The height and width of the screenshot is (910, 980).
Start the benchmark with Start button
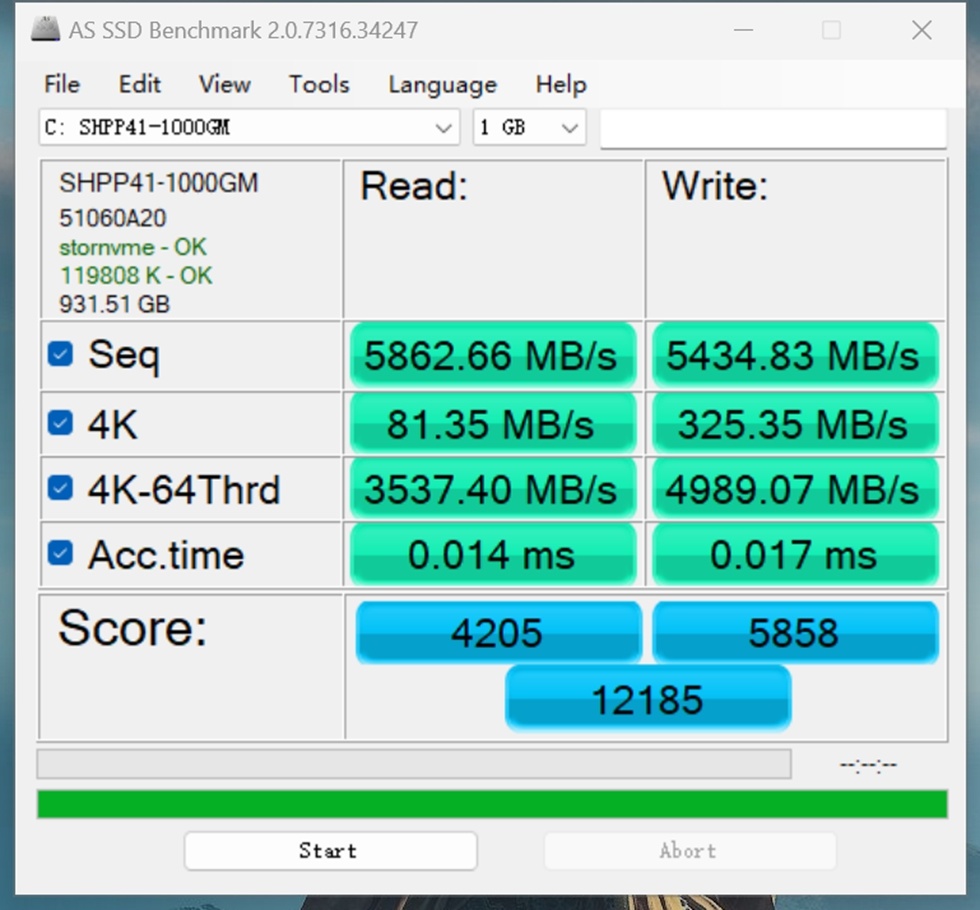(331, 851)
